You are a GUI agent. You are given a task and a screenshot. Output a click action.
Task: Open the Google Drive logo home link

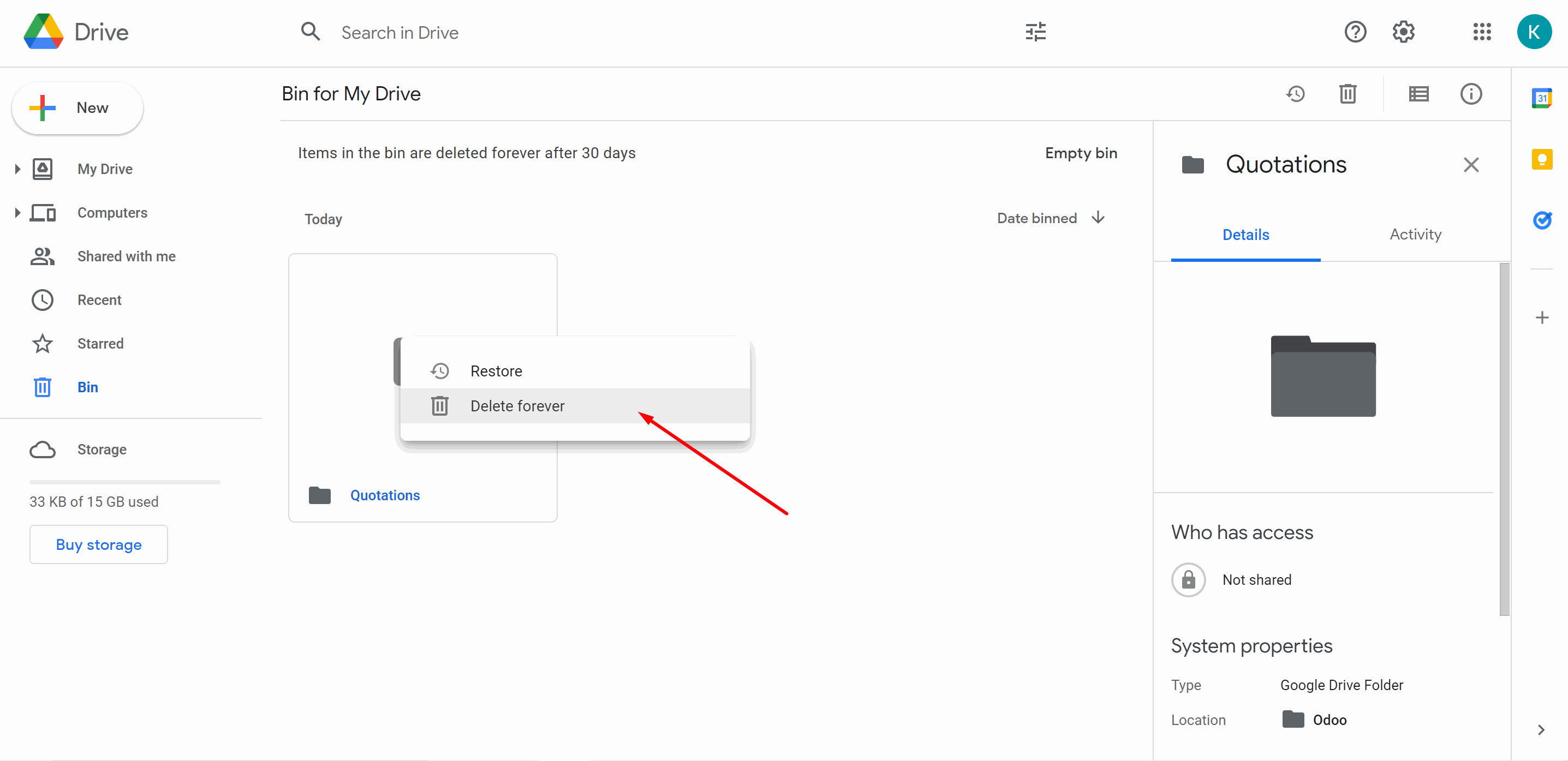click(76, 32)
